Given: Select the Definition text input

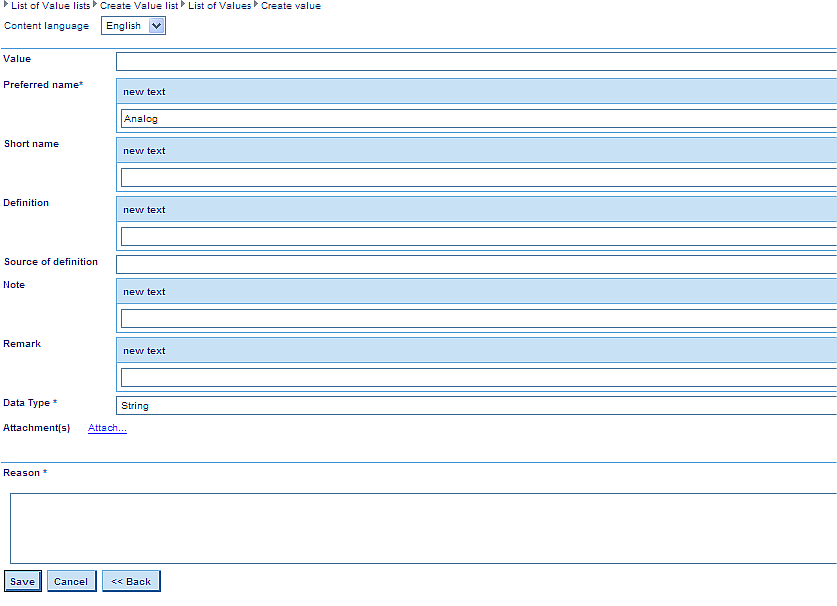Looking at the screenshot, I should [x=476, y=237].
